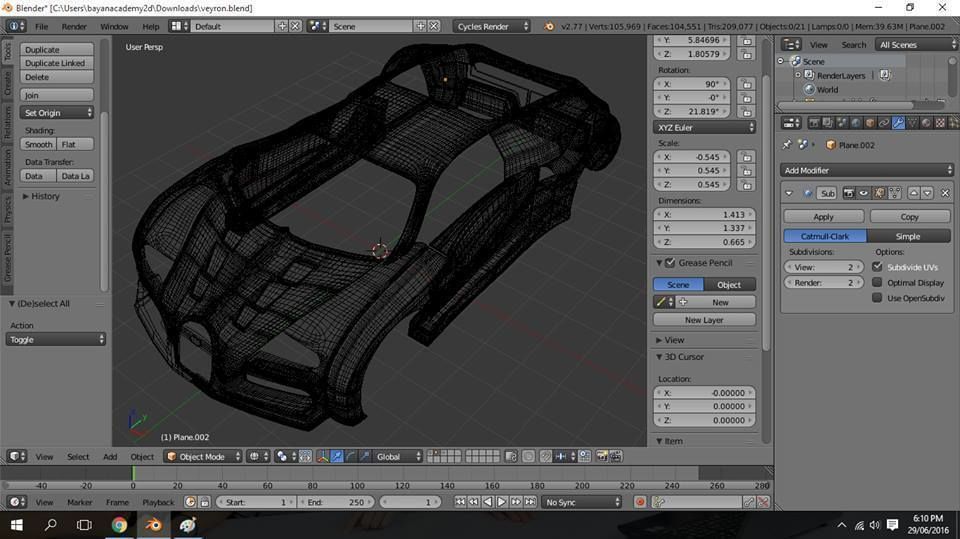Click the timeline use preview range clock icon
The image size is (960, 539).
click(x=190, y=502)
